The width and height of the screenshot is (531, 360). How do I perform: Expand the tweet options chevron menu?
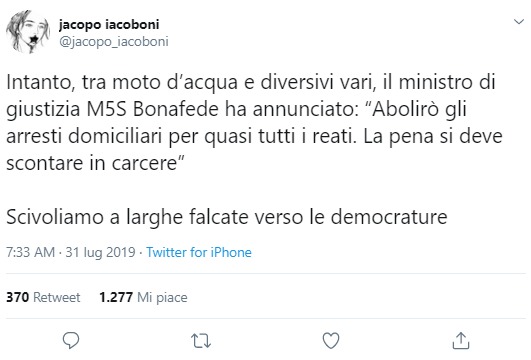pyautogui.click(x=518, y=22)
